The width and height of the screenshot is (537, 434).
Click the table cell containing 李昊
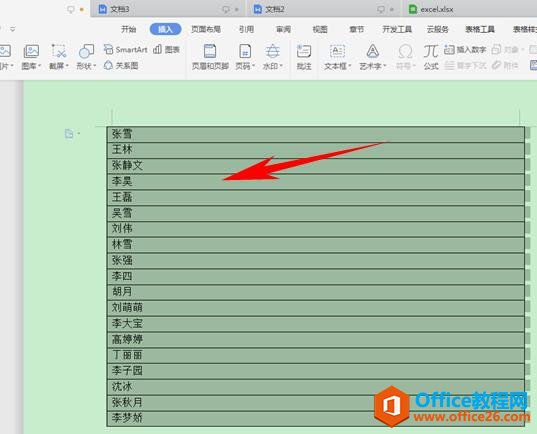(315, 182)
